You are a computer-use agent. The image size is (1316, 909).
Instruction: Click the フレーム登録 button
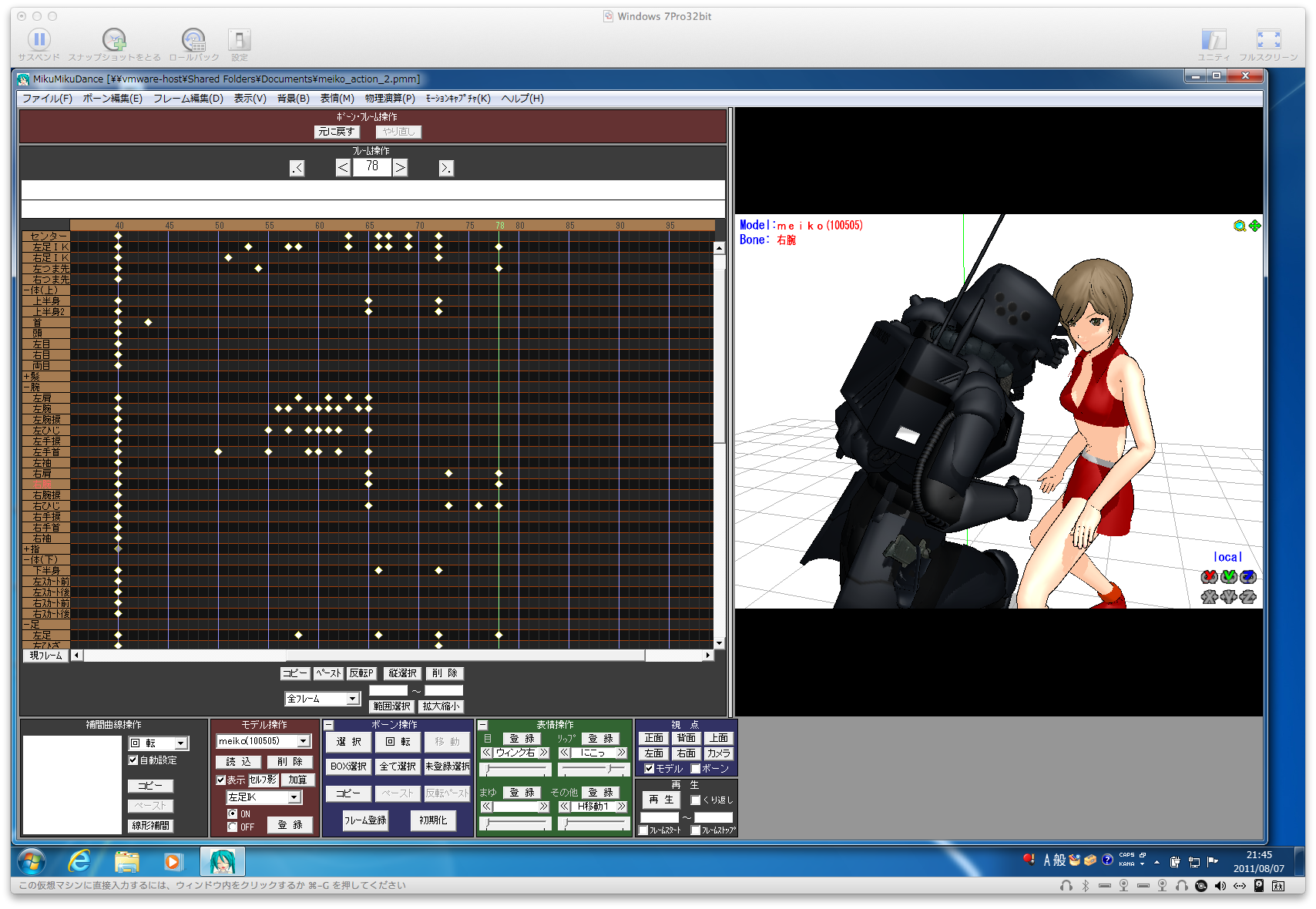tap(365, 820)
